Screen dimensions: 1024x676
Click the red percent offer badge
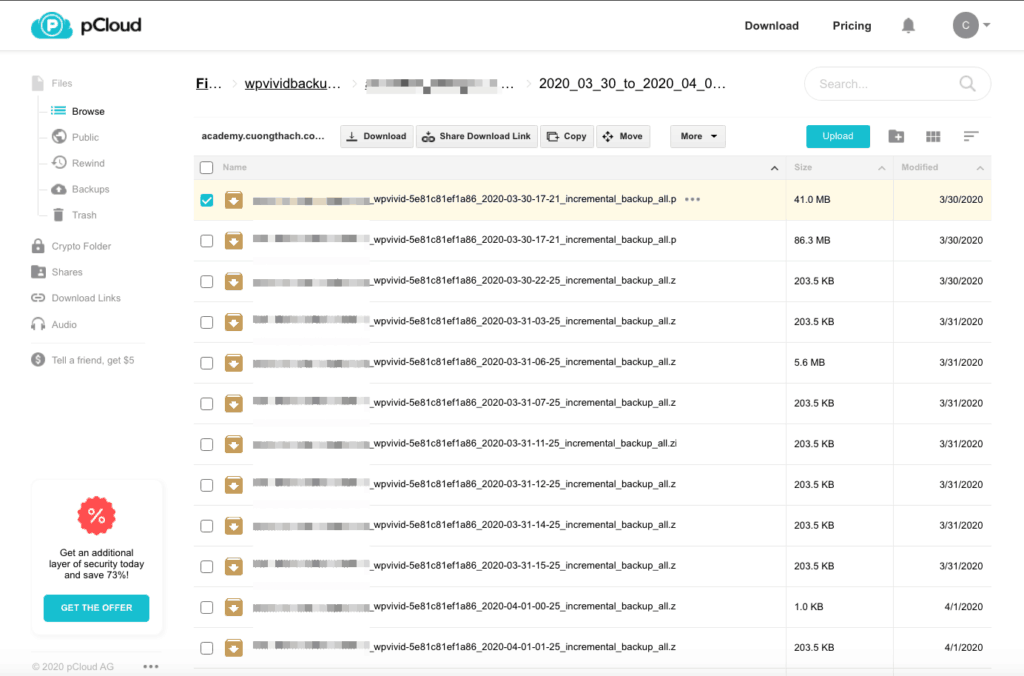point(97,516)
